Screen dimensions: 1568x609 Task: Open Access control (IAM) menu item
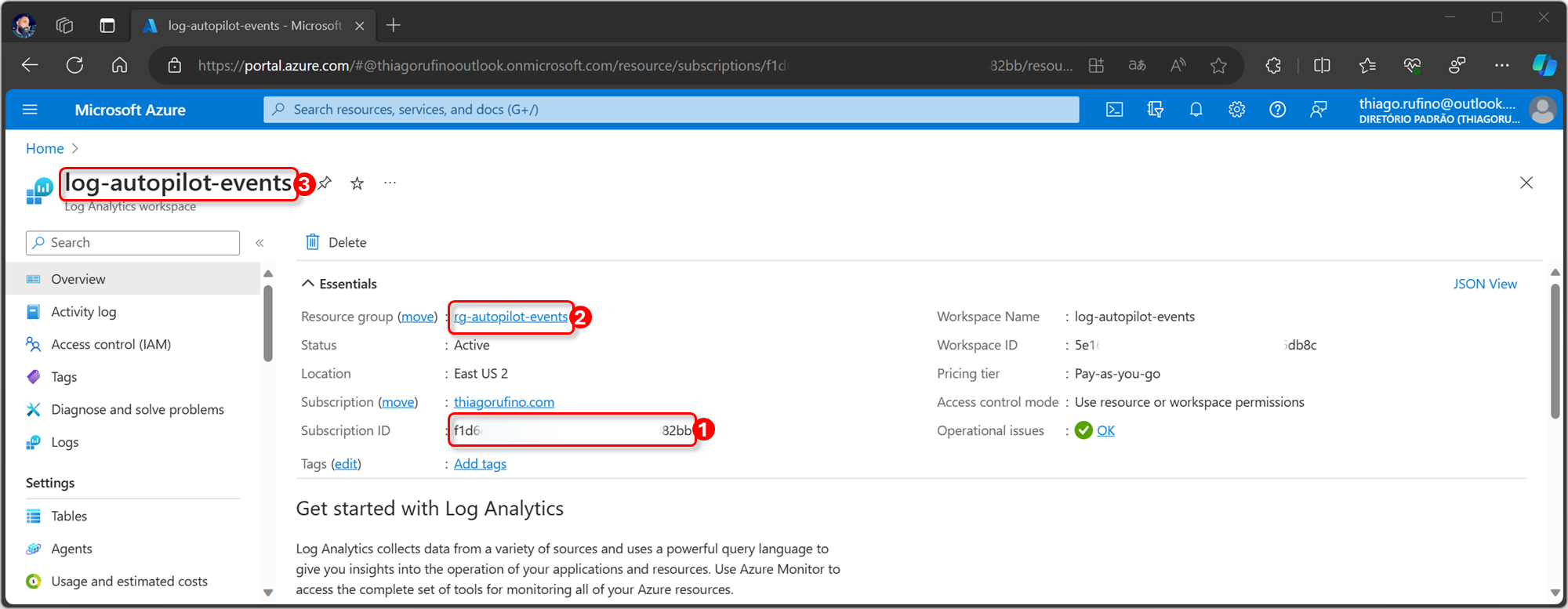tap(111, 344)
